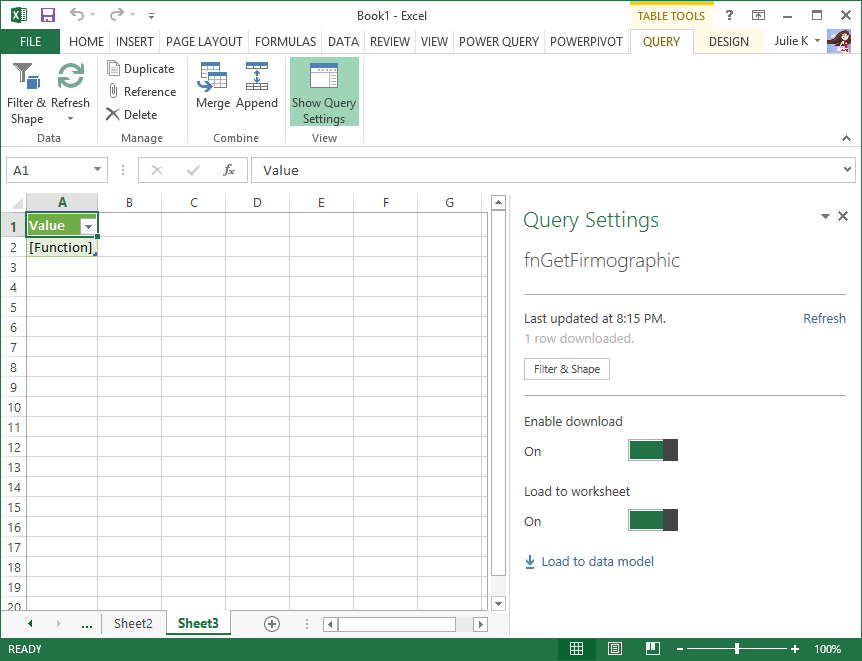The width and height of the screenshot is (862, 661).
Task: Click the Append queries icon
Action: 257,86
